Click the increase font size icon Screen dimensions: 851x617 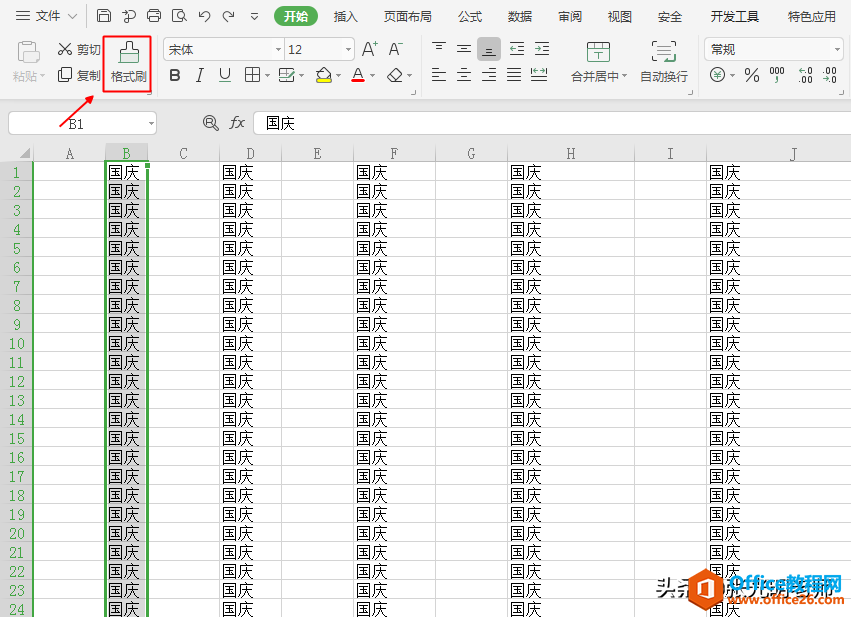(x=369, y=49)
